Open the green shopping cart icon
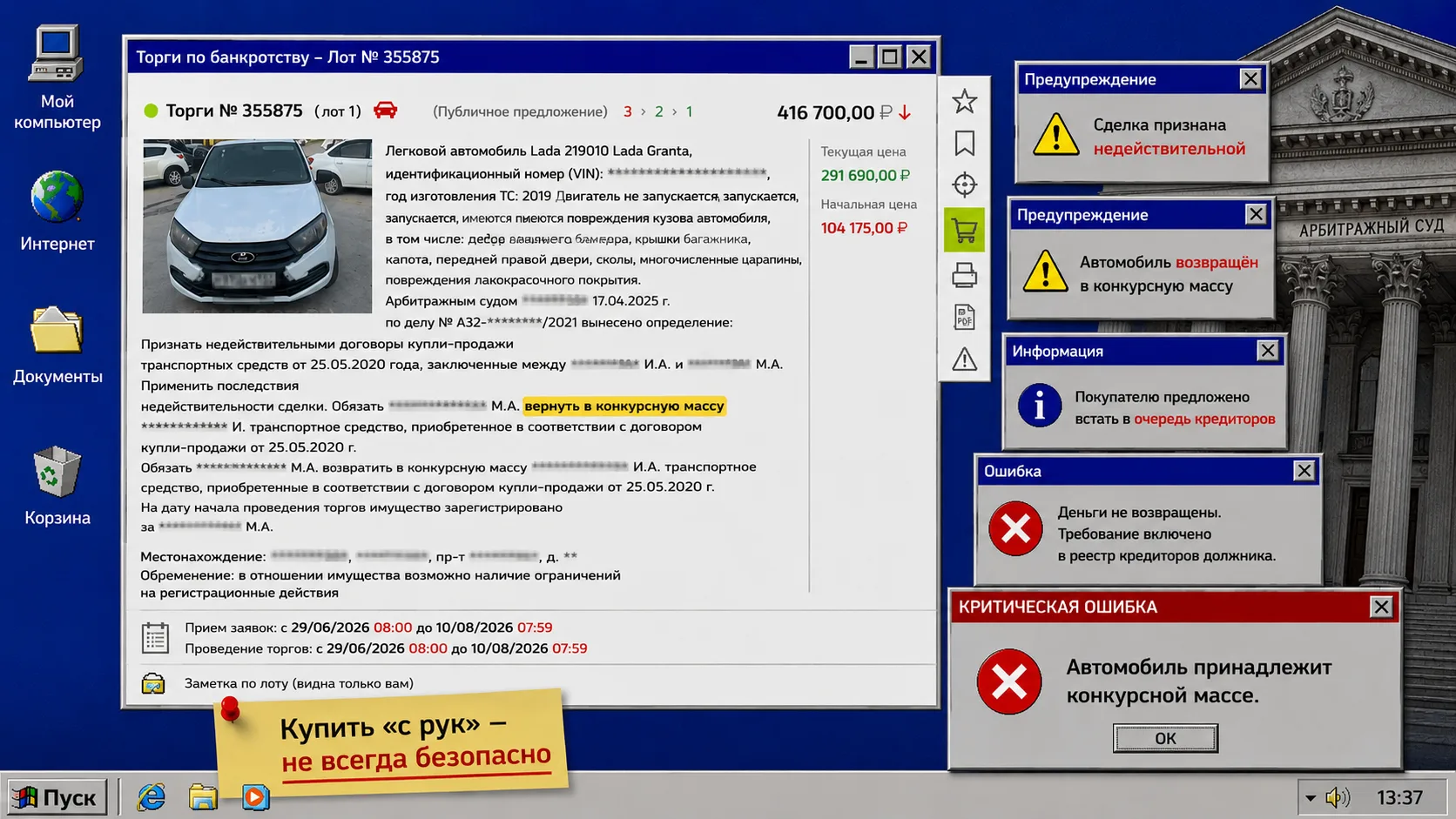This screenshot has height=819, width=1456. [x=964, y=230]
